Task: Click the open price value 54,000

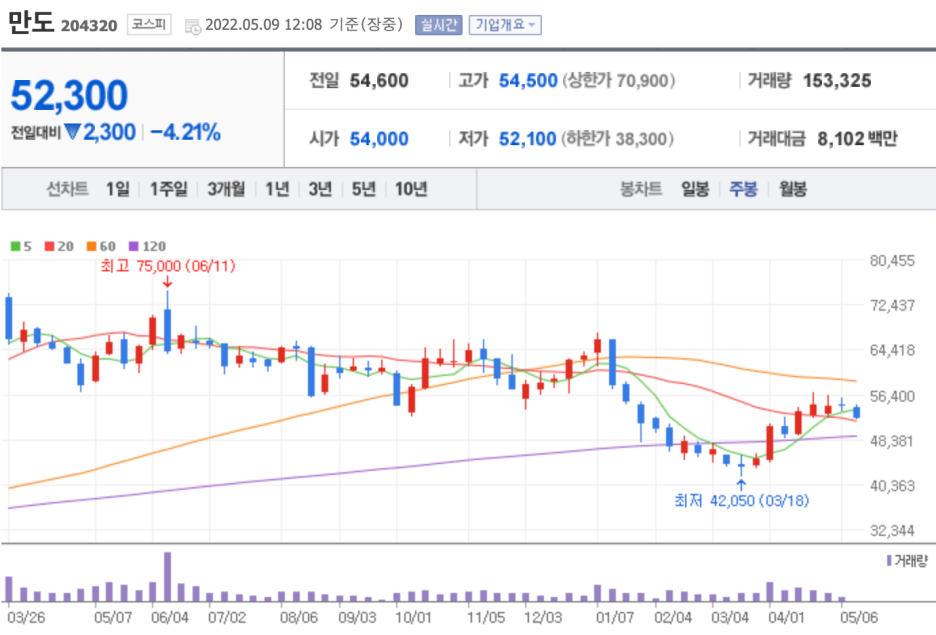Action: (x=379, y=139)
